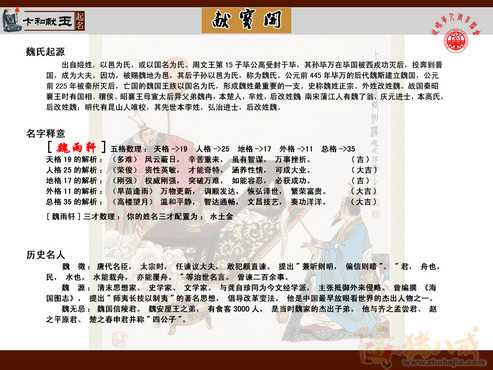Click the 献宝阁 title banner
Screen dimensions: 493x370
click(x=246, y=21)
